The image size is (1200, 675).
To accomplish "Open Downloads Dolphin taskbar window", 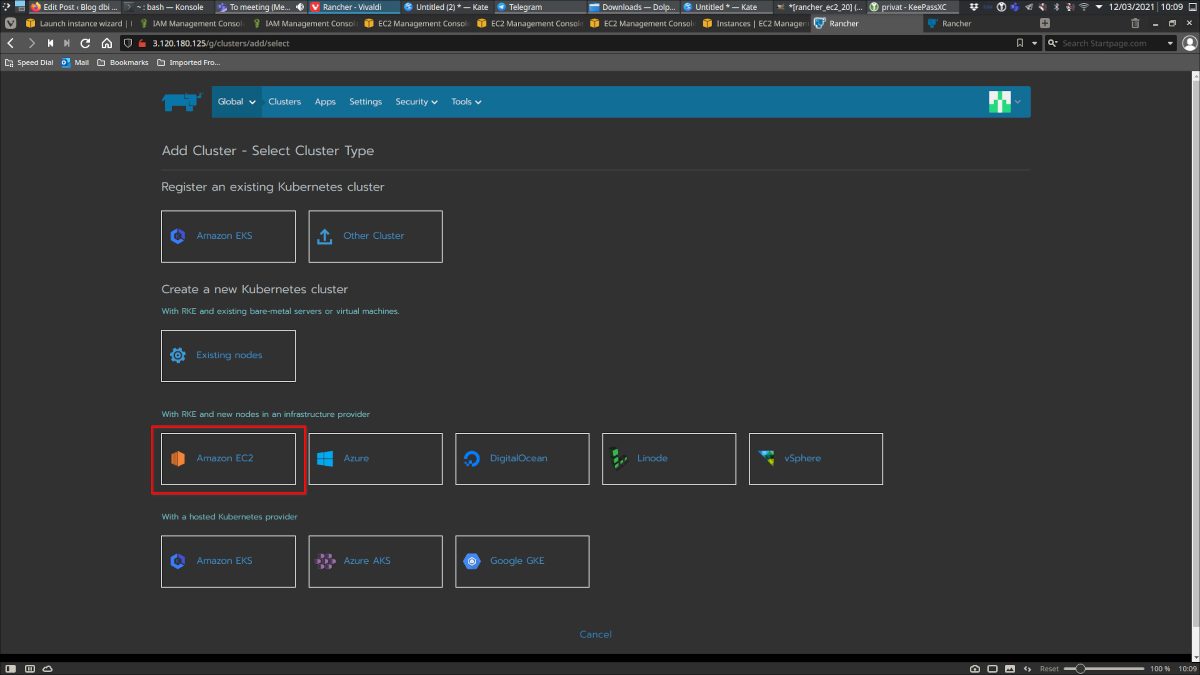I will [x=632, y=6].
